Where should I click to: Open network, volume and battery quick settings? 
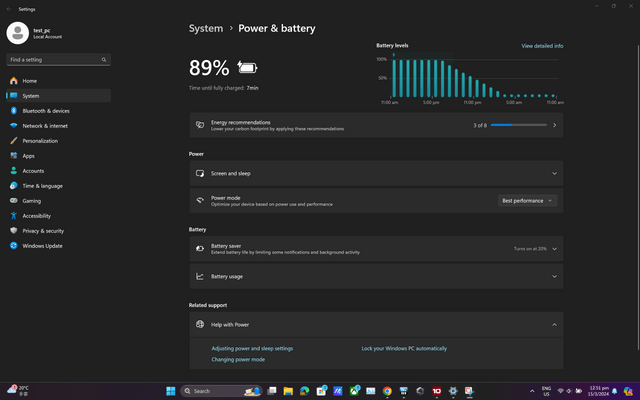pos(569,391)
